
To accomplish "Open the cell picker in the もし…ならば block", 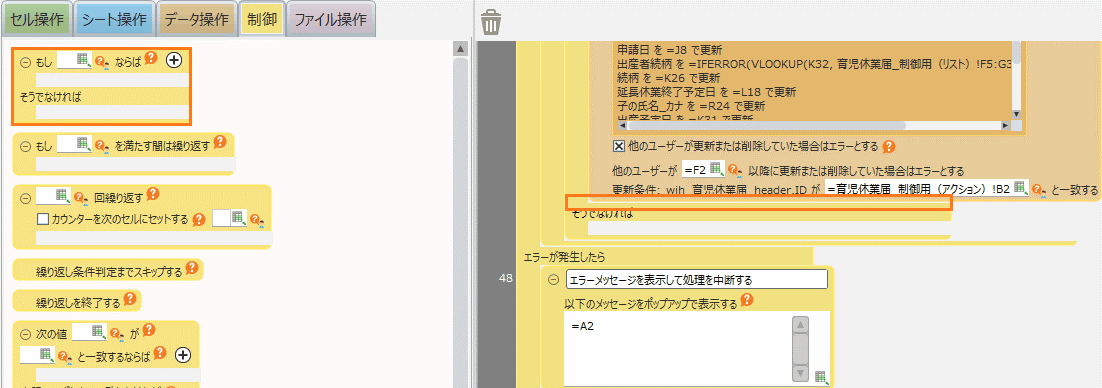I will (x=84, y=60).
